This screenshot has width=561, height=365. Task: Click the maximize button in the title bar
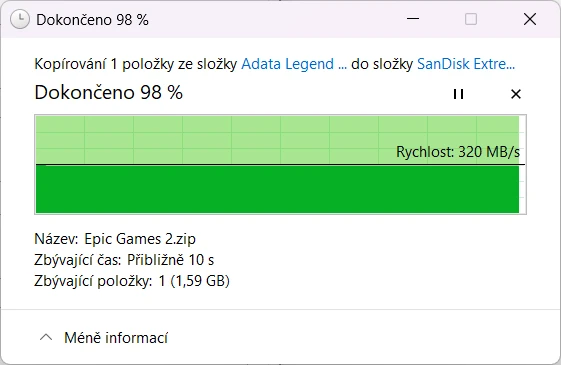point(471,19)
